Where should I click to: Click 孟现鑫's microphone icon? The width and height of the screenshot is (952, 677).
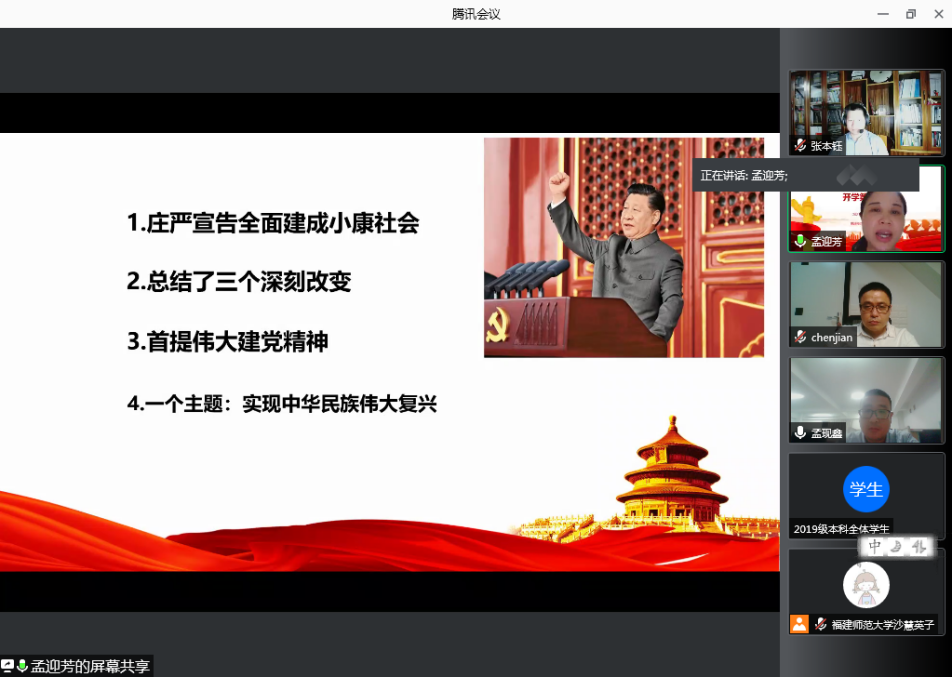[x=800, y=433]
